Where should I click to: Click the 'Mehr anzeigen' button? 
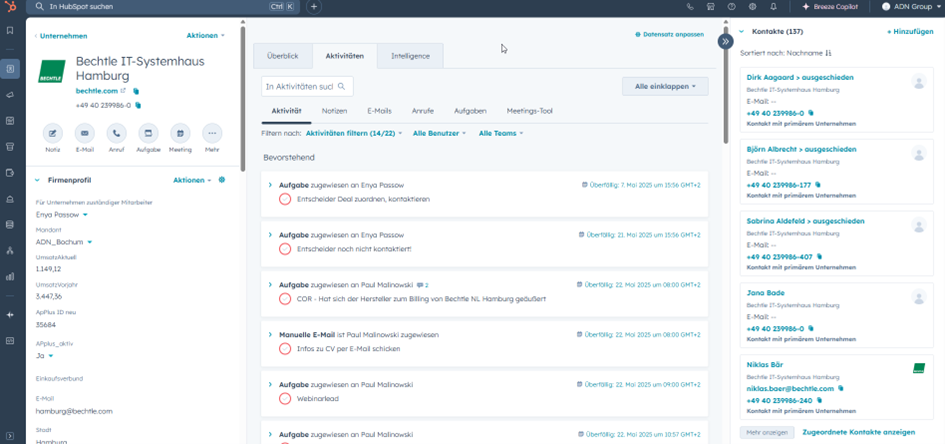pyautogui.click(x=767, y=433)
